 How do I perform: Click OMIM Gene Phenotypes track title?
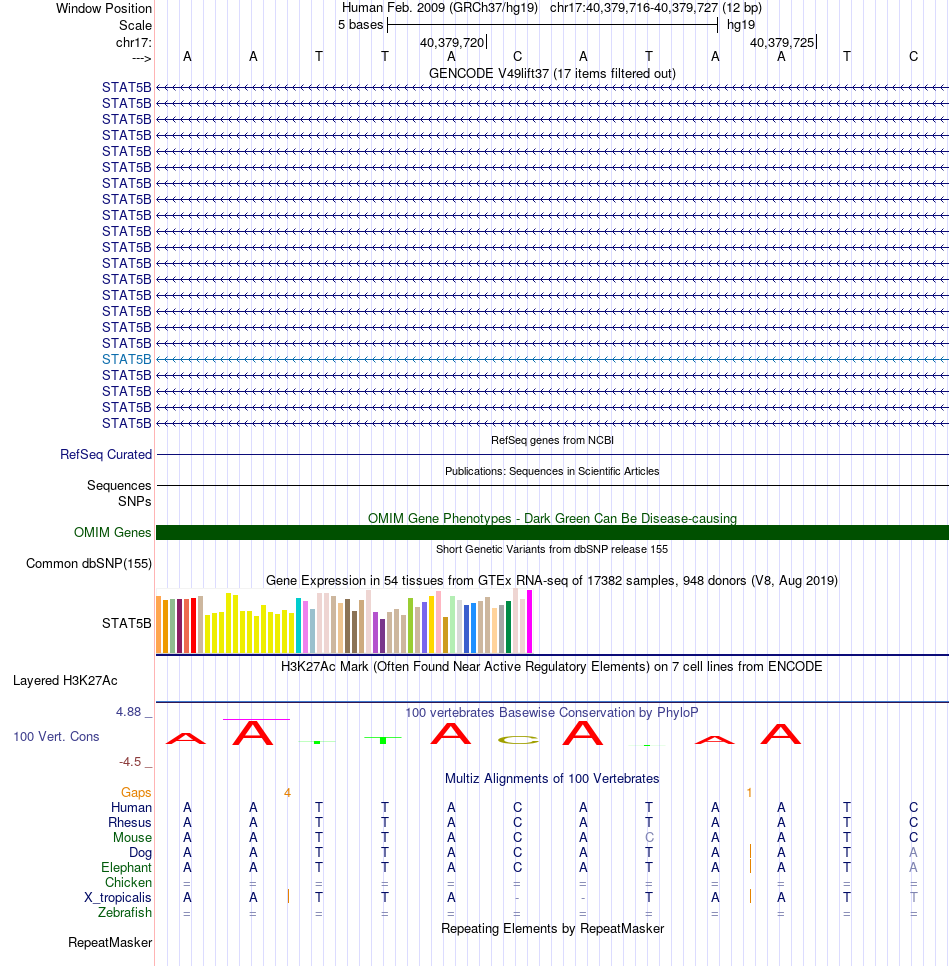tap(552, 519)
